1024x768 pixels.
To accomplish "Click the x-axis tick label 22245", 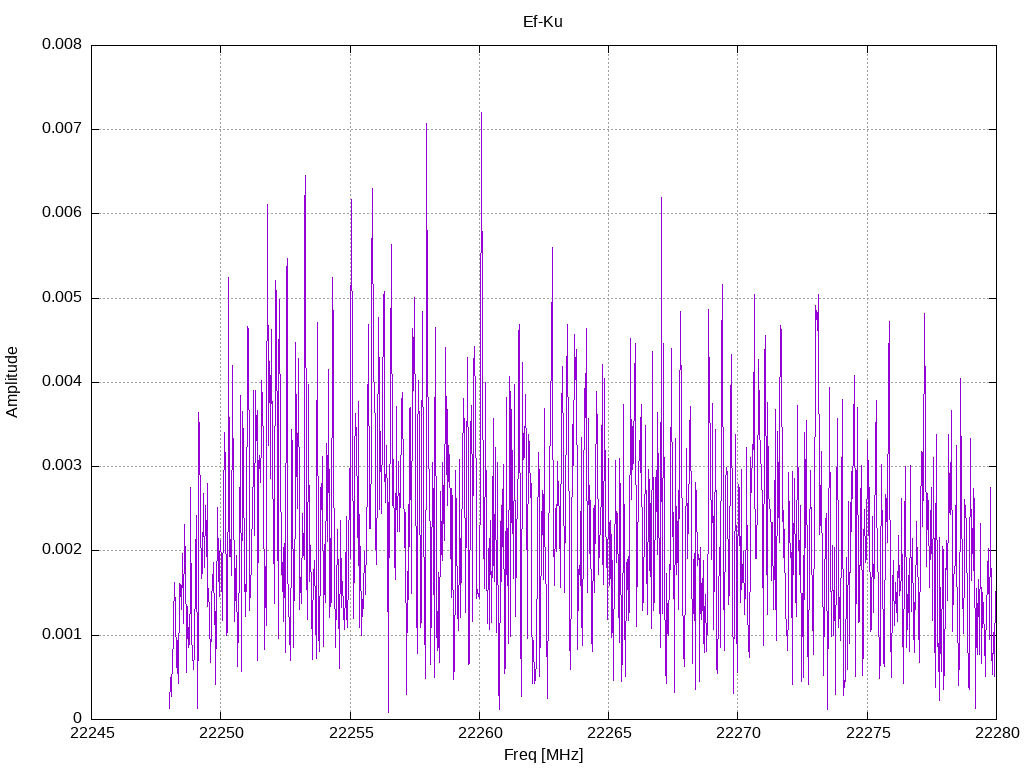I will point(91,733).
